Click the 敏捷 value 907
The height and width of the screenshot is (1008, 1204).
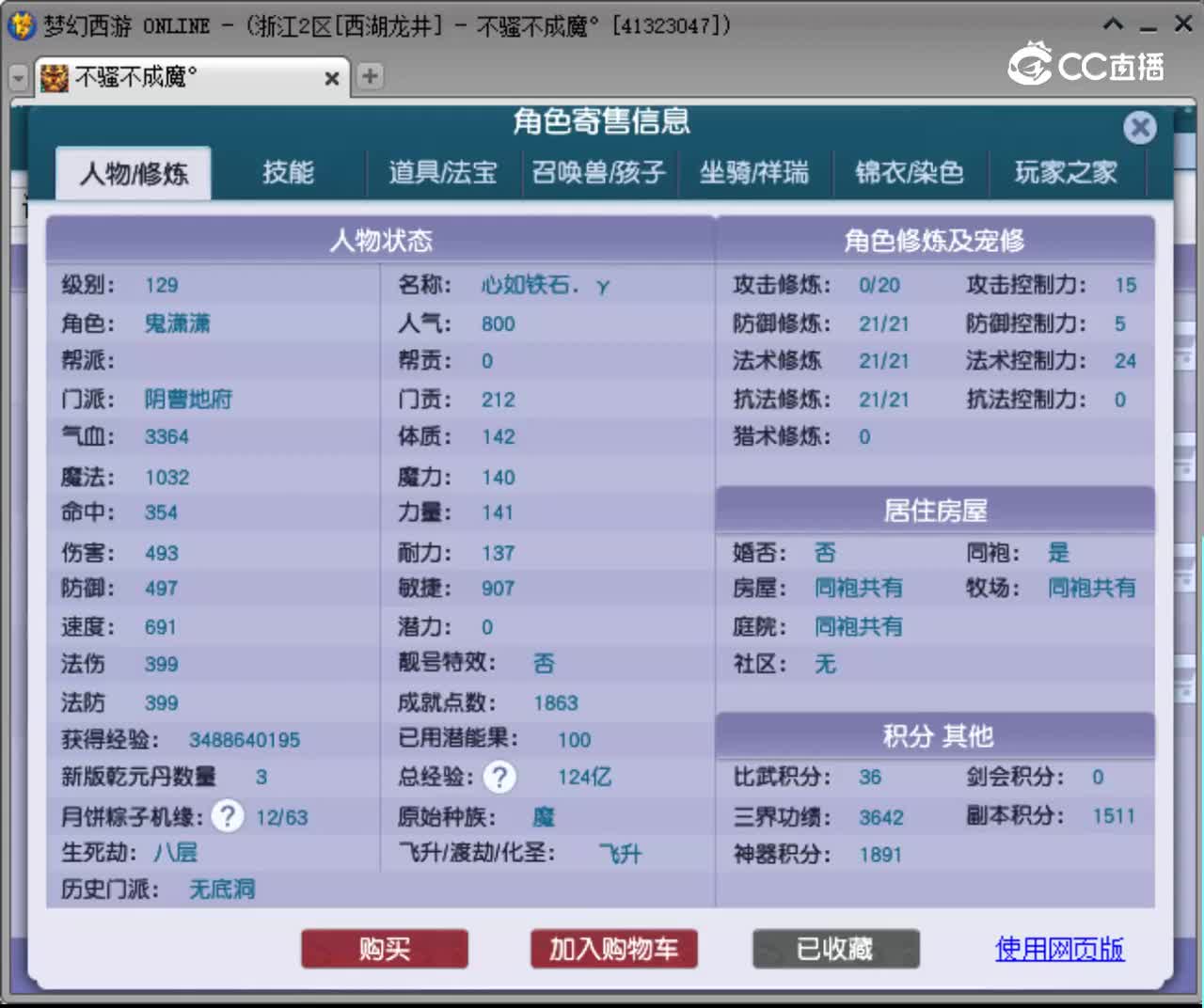498,589
